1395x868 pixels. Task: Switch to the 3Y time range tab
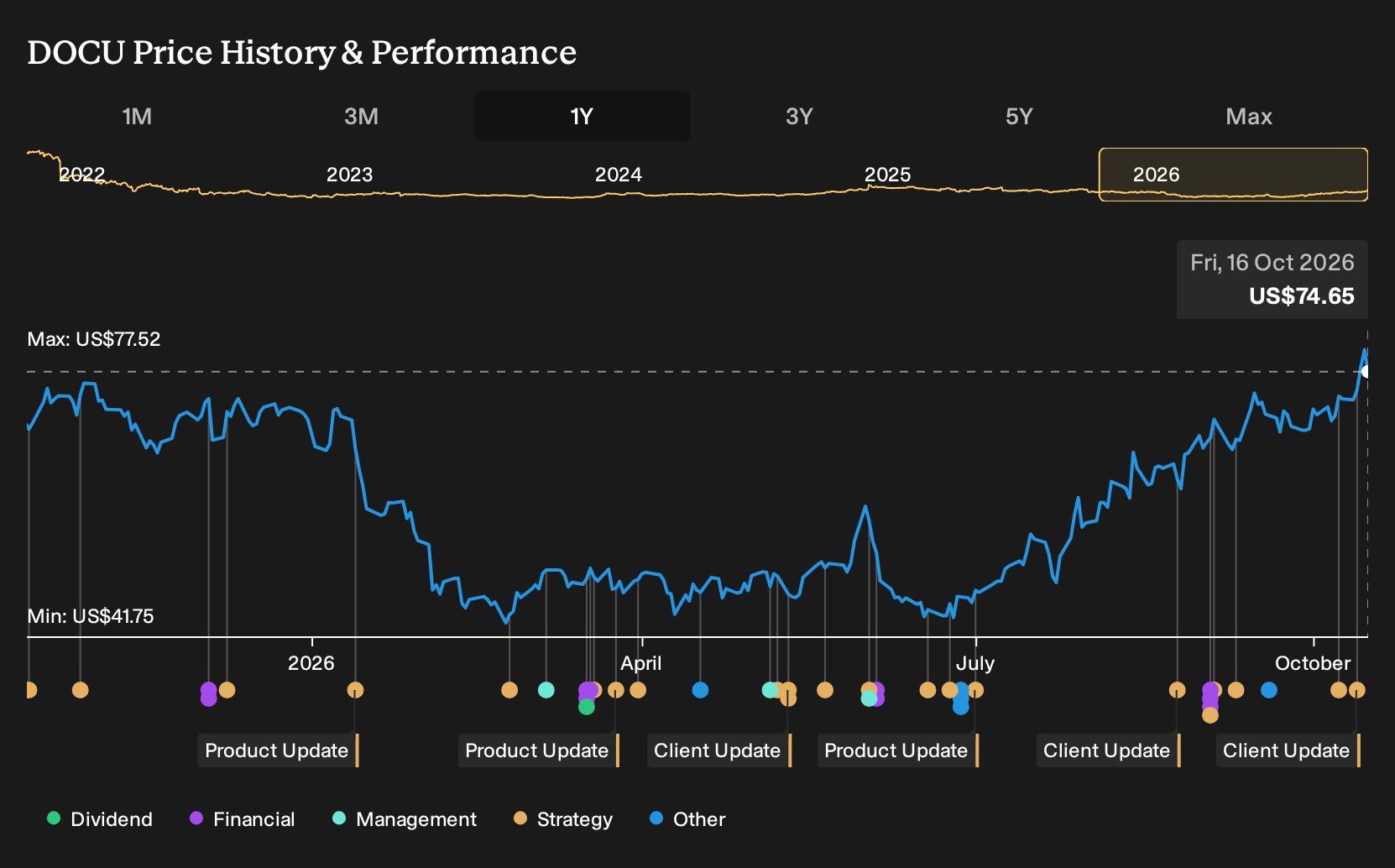point(799,116)
